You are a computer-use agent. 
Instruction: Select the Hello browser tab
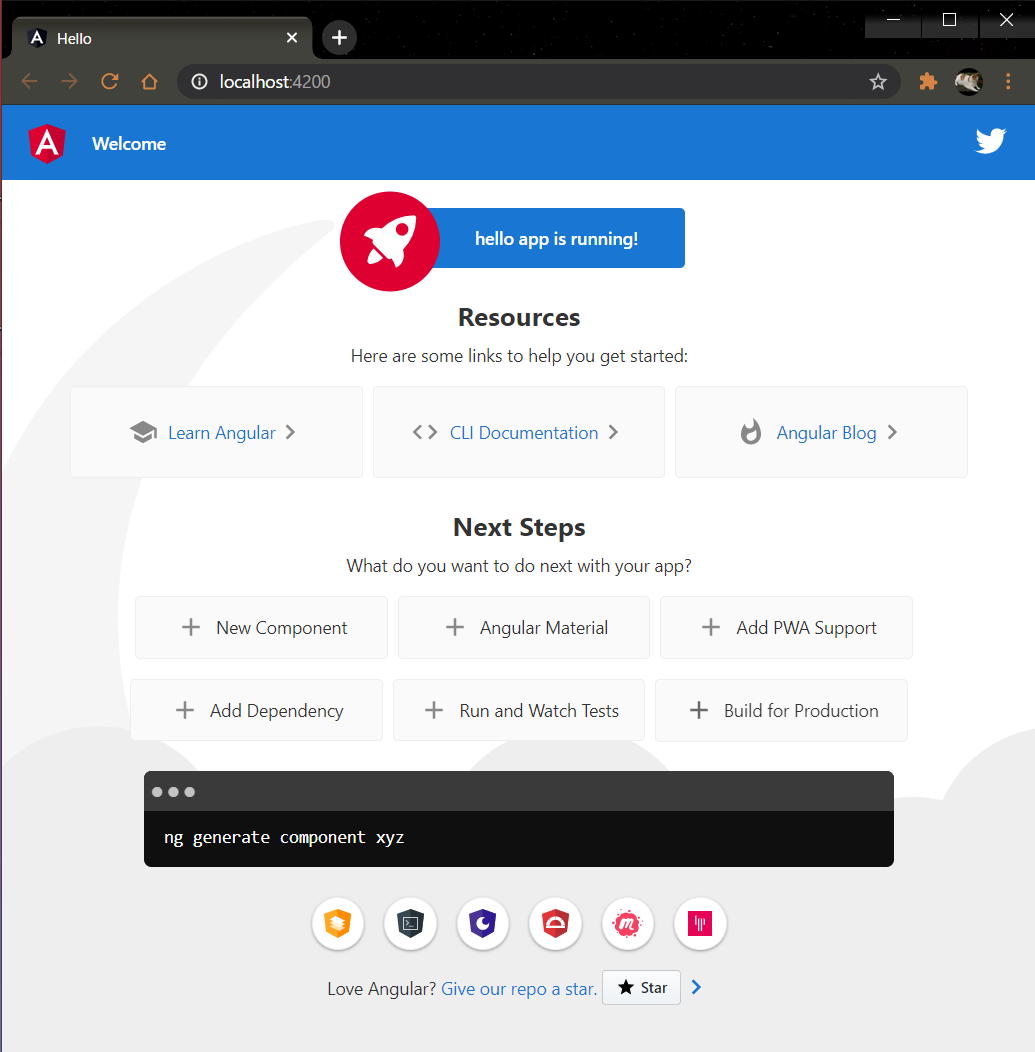[x=150, y=37]
